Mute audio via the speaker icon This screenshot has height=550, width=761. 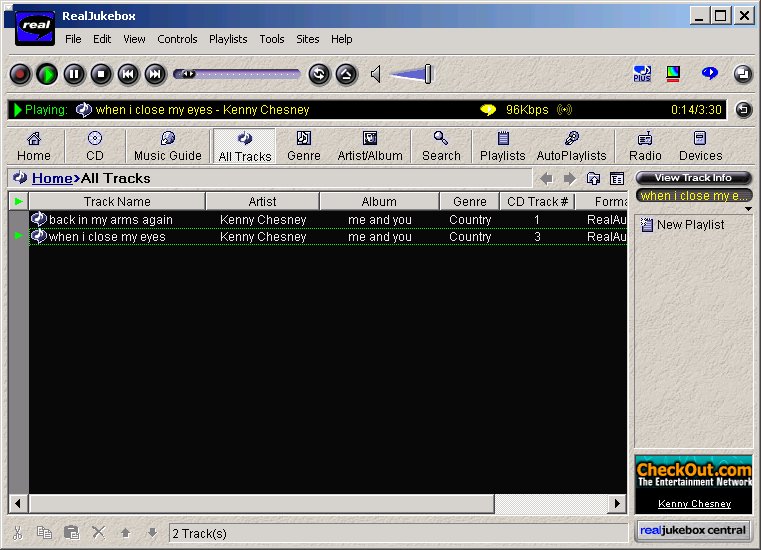coord(376,74)
